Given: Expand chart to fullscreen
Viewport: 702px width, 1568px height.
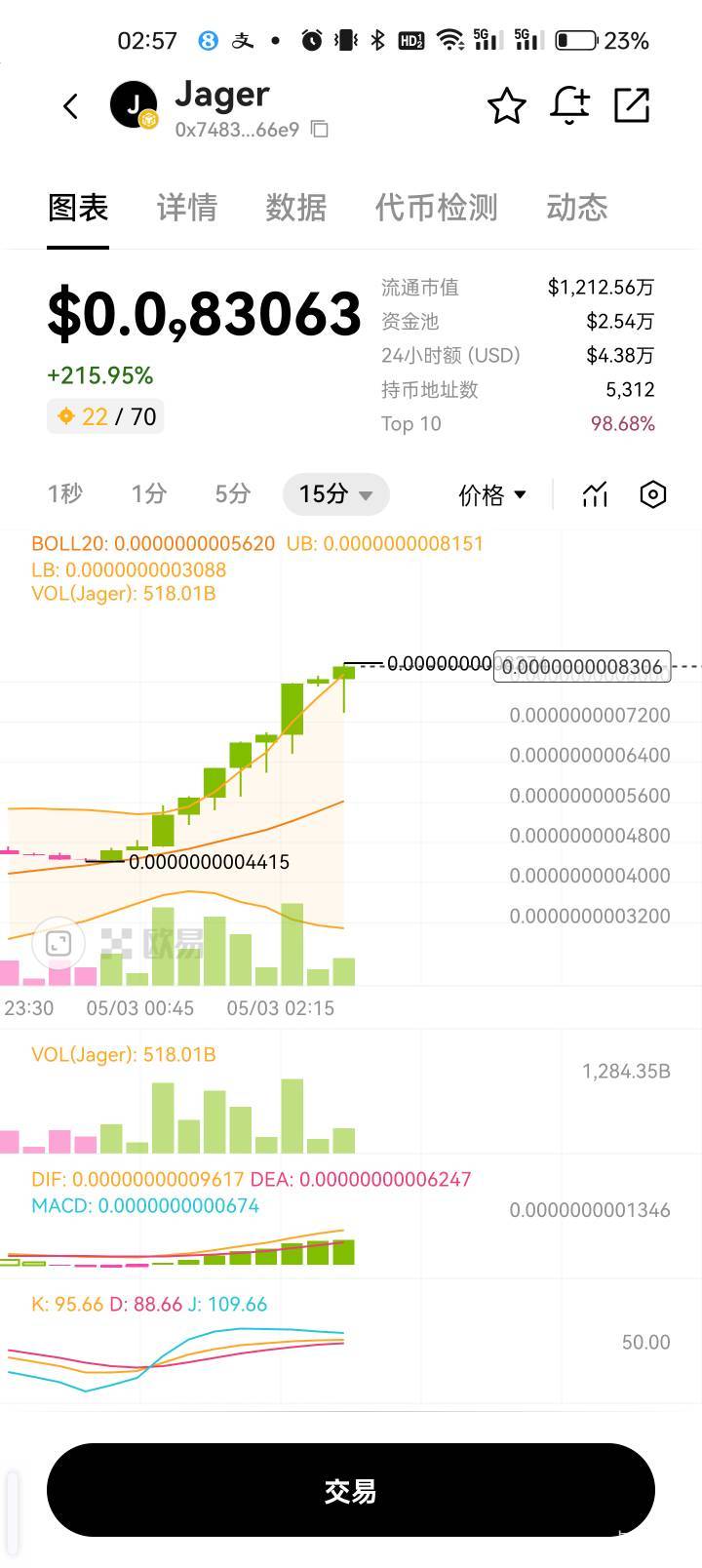Looking at the screenshot, I should [58, 943].
